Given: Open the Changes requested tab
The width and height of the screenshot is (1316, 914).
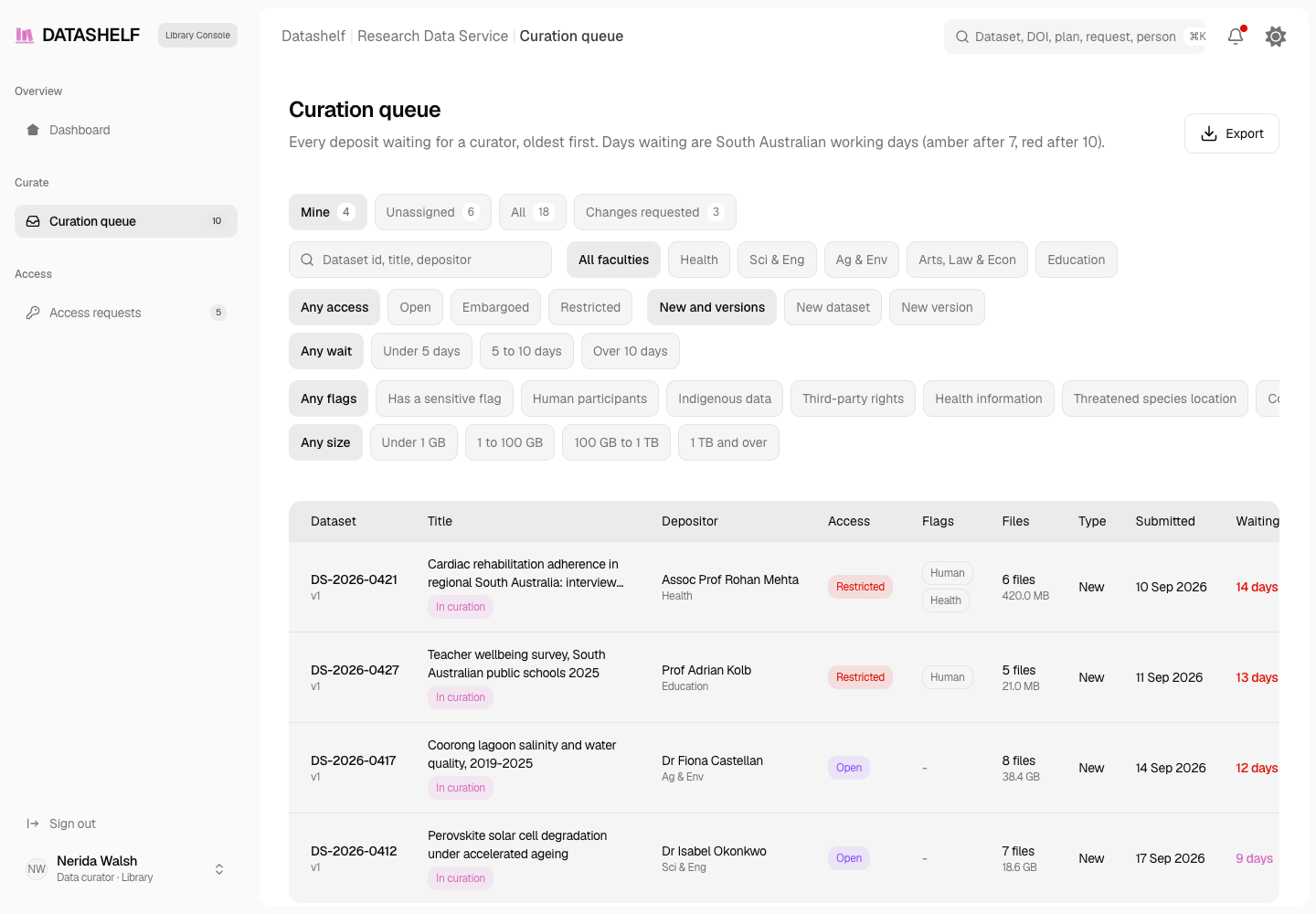Looking at the screenshot, I should click(655, 212).
